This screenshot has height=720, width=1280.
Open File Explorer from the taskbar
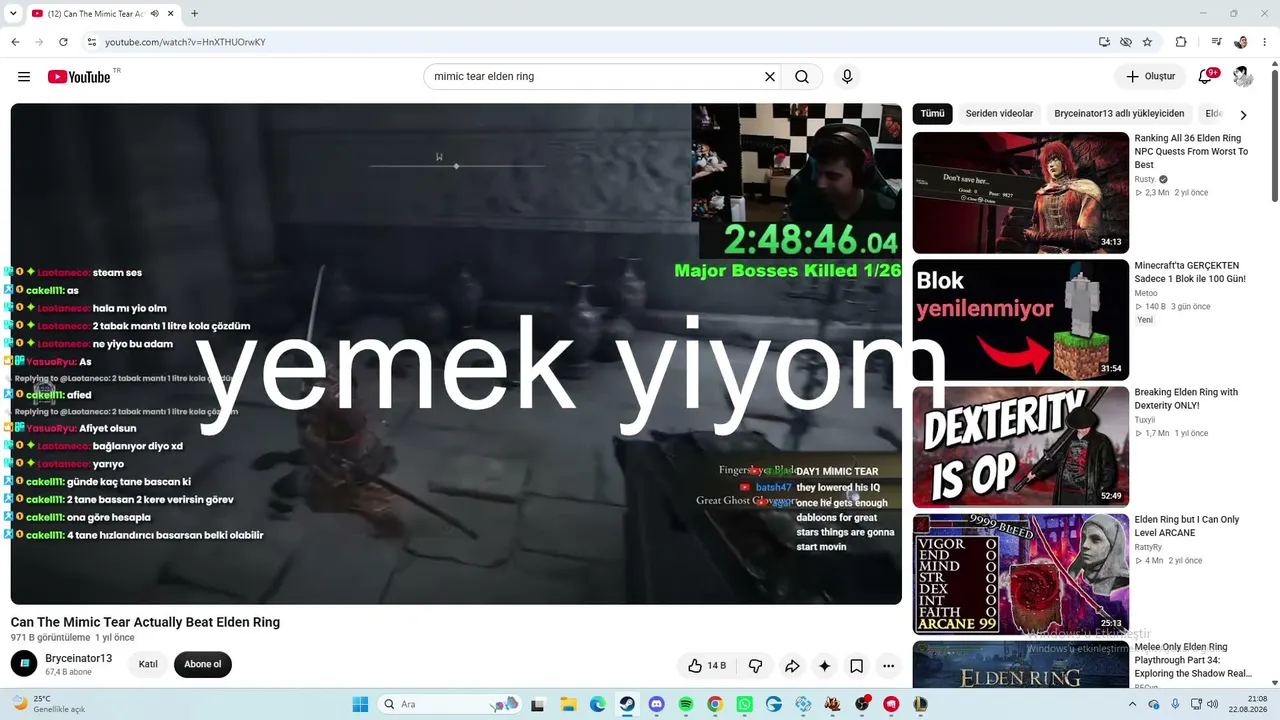[568, 704]
